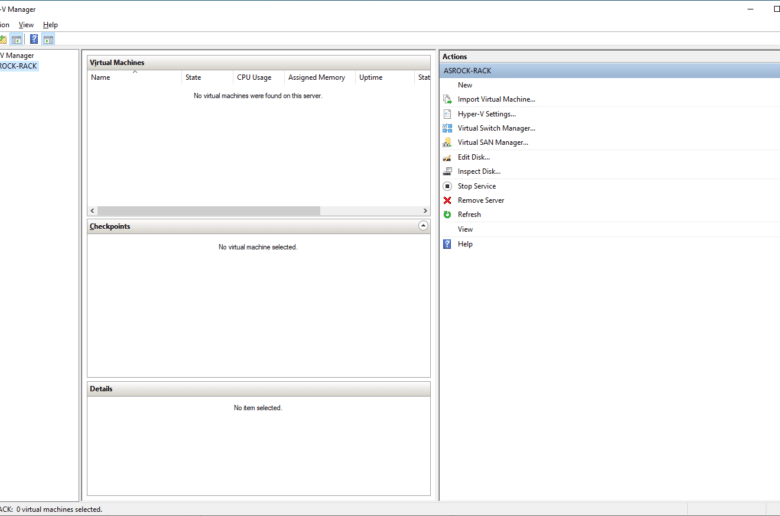
Task: Click 'No item selected.' in Details
Action: (x=258, y=408)
